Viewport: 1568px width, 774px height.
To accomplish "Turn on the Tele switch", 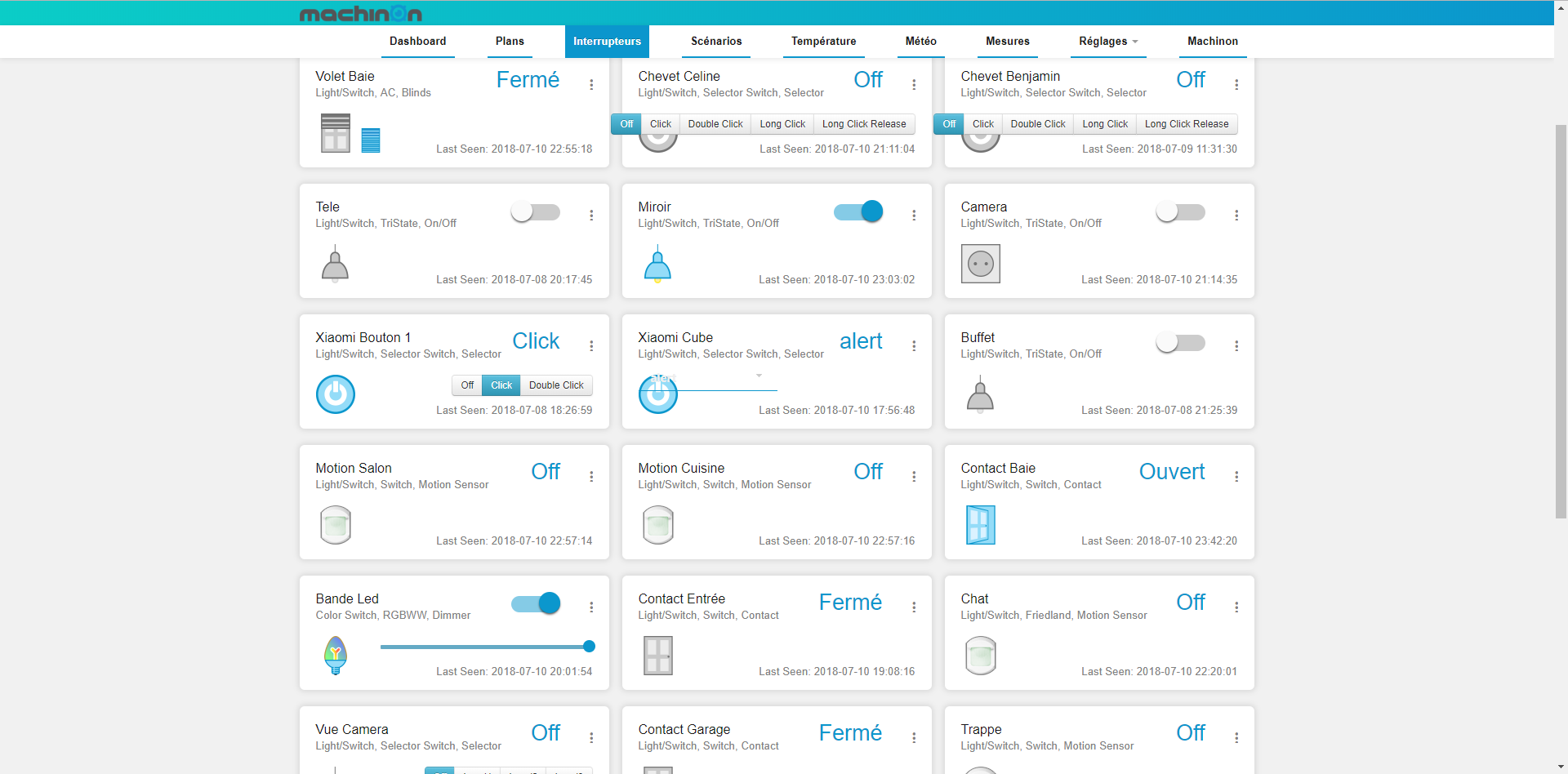I will click(x=536, y=212).
